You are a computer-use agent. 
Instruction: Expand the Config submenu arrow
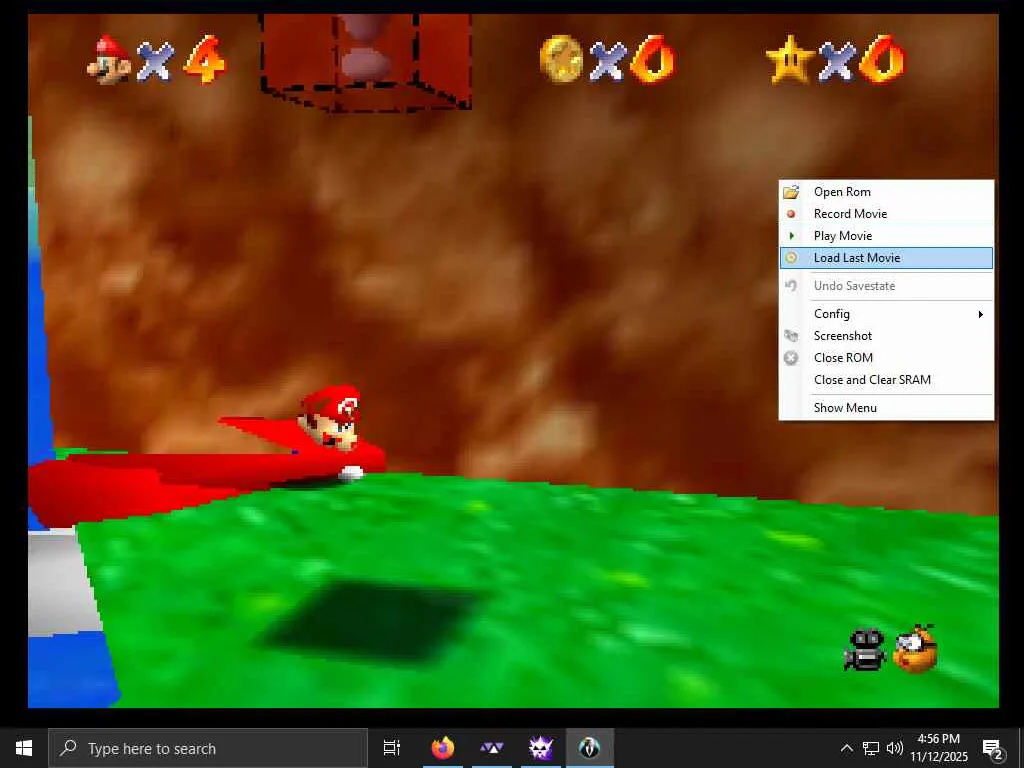[x=980, y=314]
